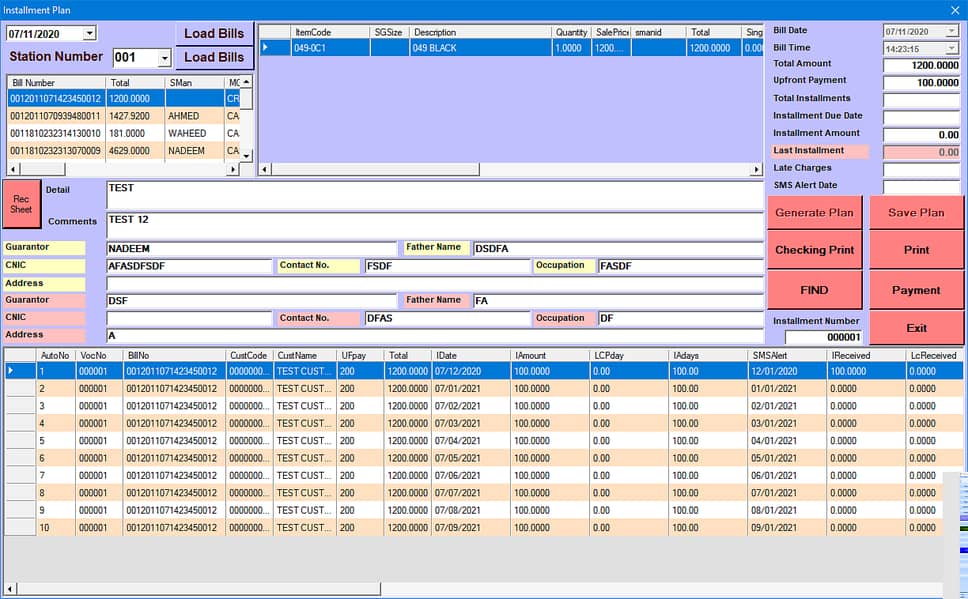Click SMS alert date 06/01/2021 cell
This screenshot has height=599, width=968.
click(x=788, y=475)
